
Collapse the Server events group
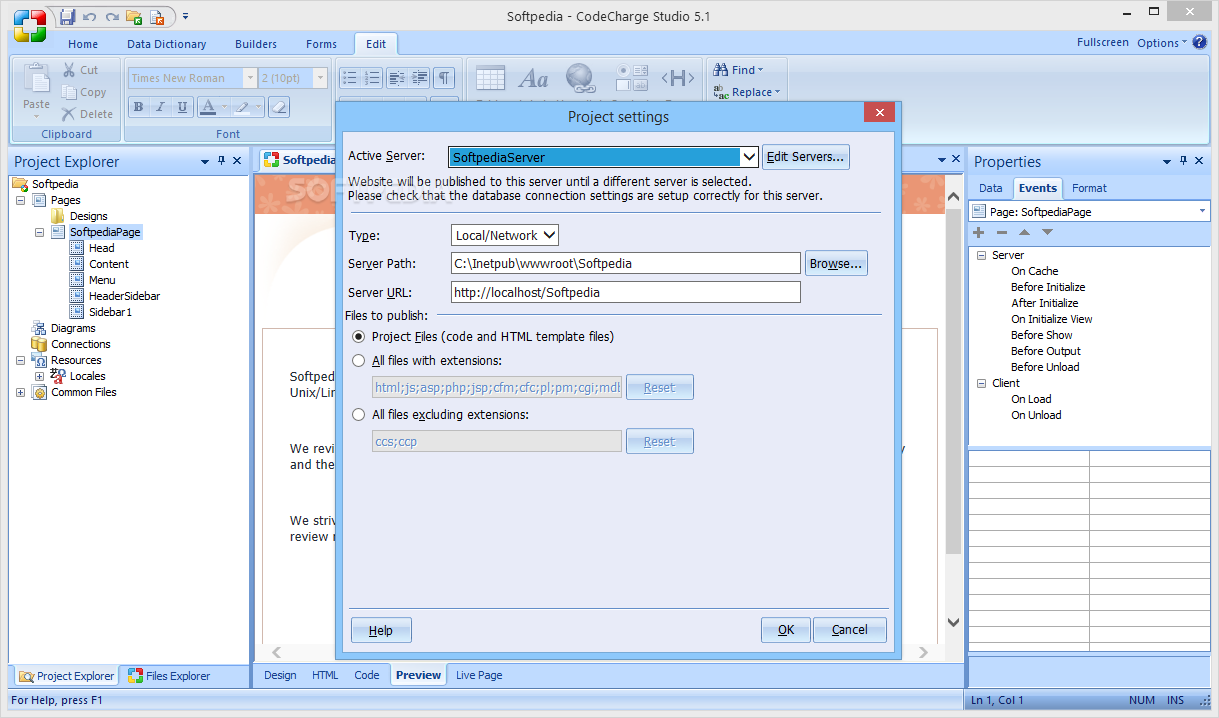point(982,255)
